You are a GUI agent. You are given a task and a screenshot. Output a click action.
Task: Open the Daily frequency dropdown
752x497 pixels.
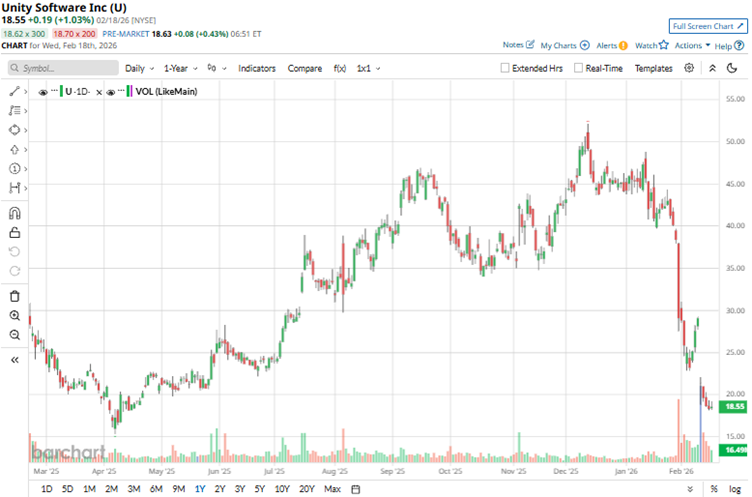140,69
